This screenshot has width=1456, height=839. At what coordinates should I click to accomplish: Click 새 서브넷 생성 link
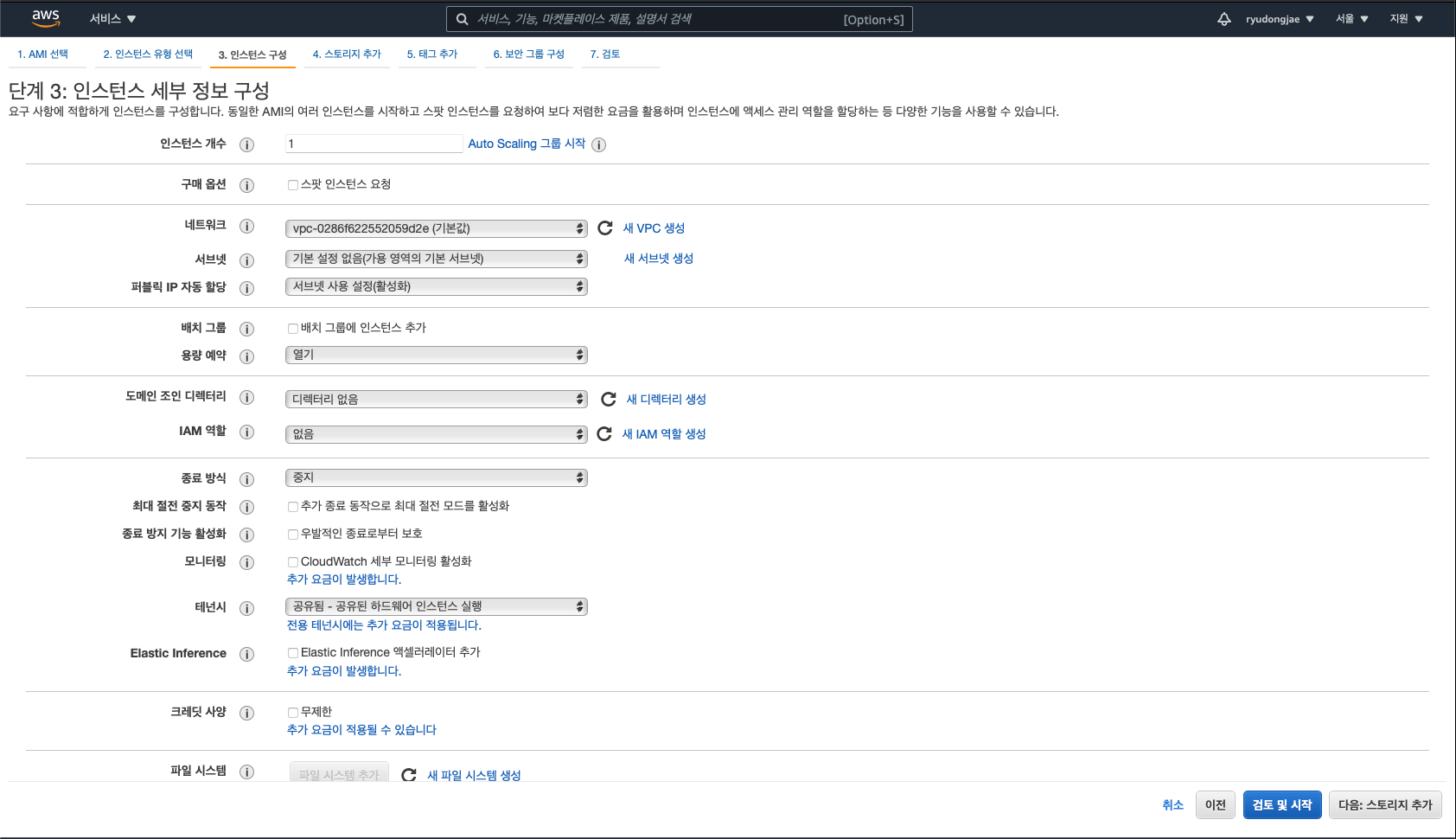point(659,258)
